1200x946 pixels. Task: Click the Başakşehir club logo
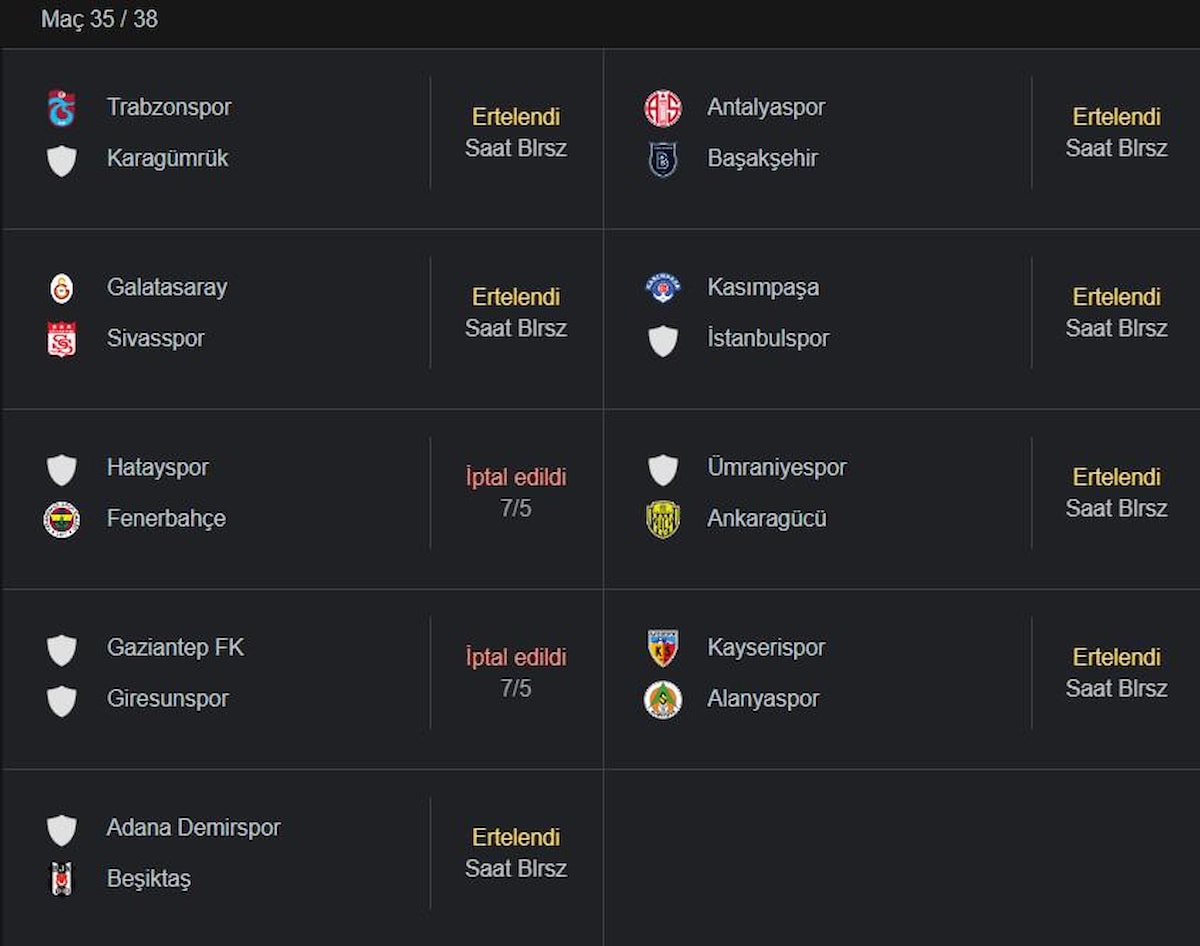click(x=662, y=159)
